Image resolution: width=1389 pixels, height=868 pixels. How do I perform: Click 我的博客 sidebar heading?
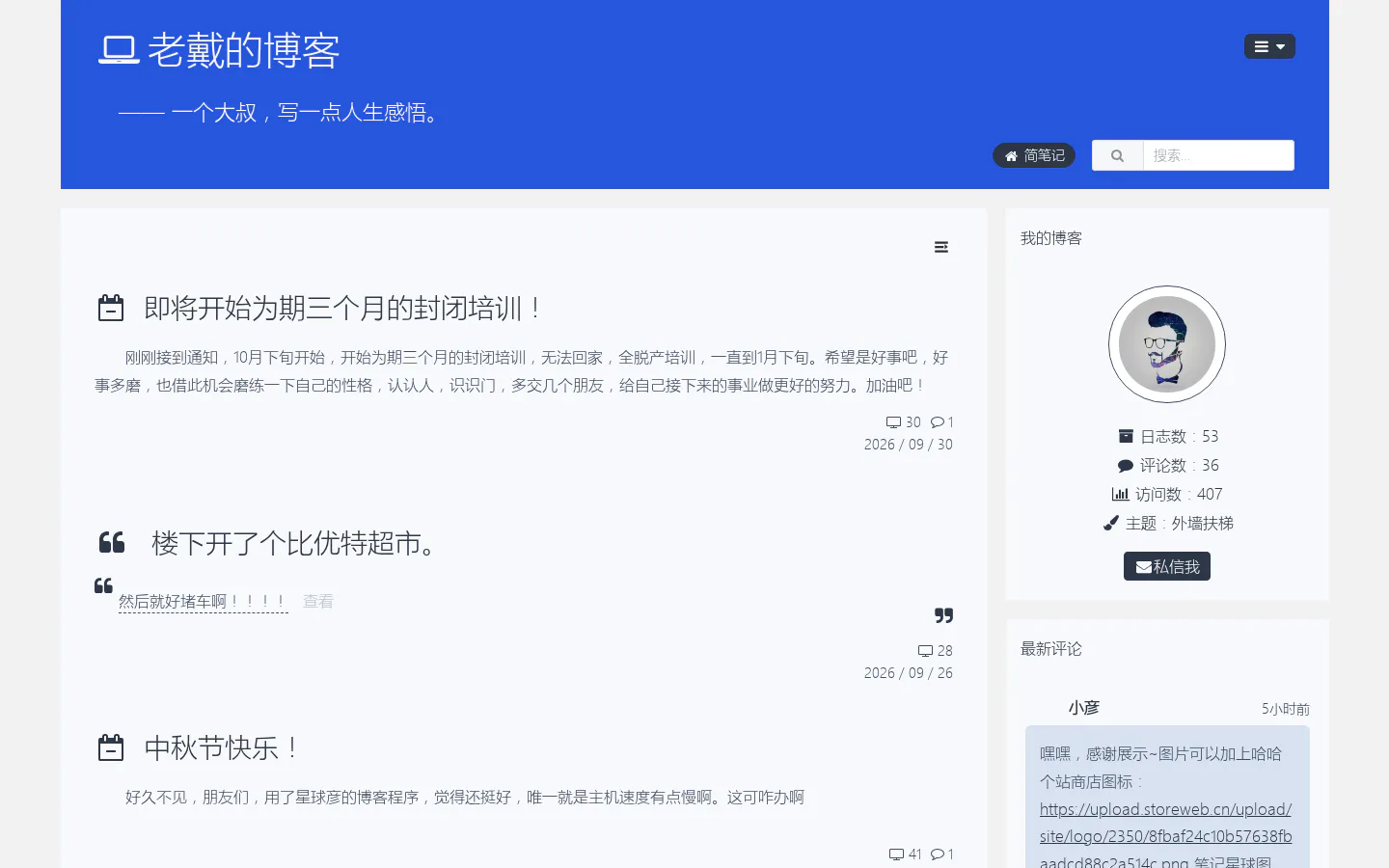click(1051, 238)
